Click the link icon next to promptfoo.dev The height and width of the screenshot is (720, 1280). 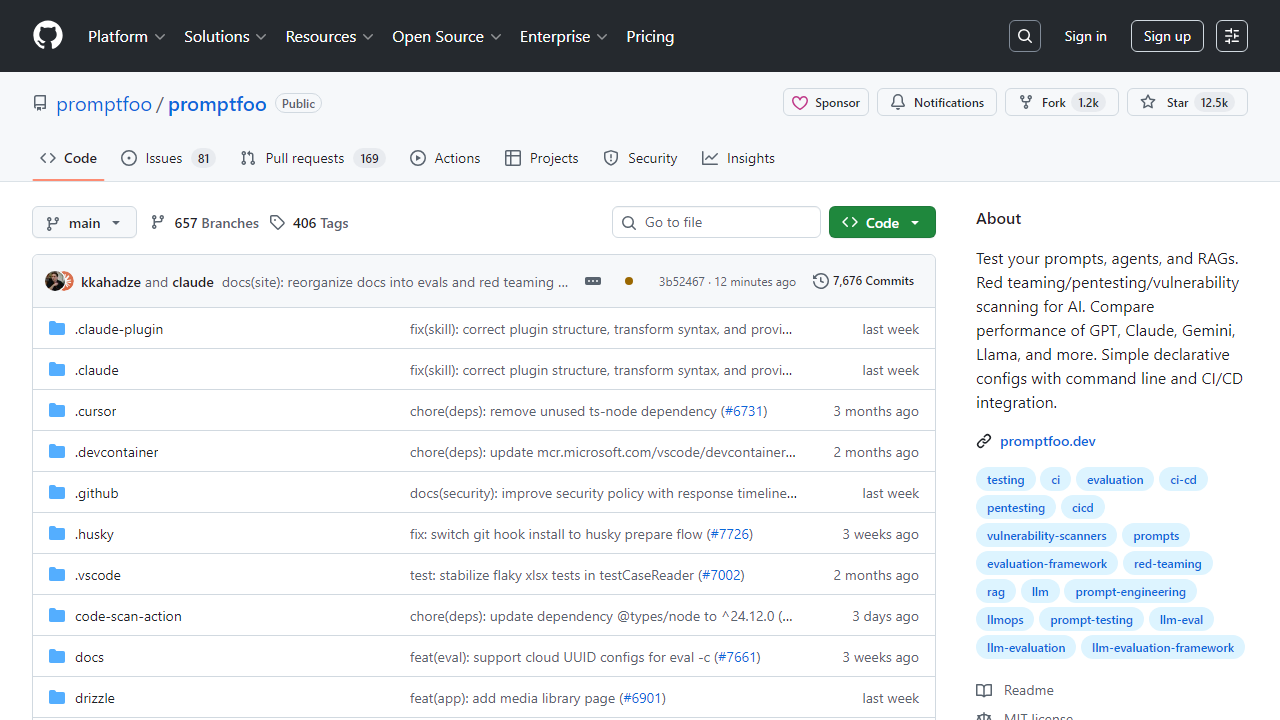point(984,441)
